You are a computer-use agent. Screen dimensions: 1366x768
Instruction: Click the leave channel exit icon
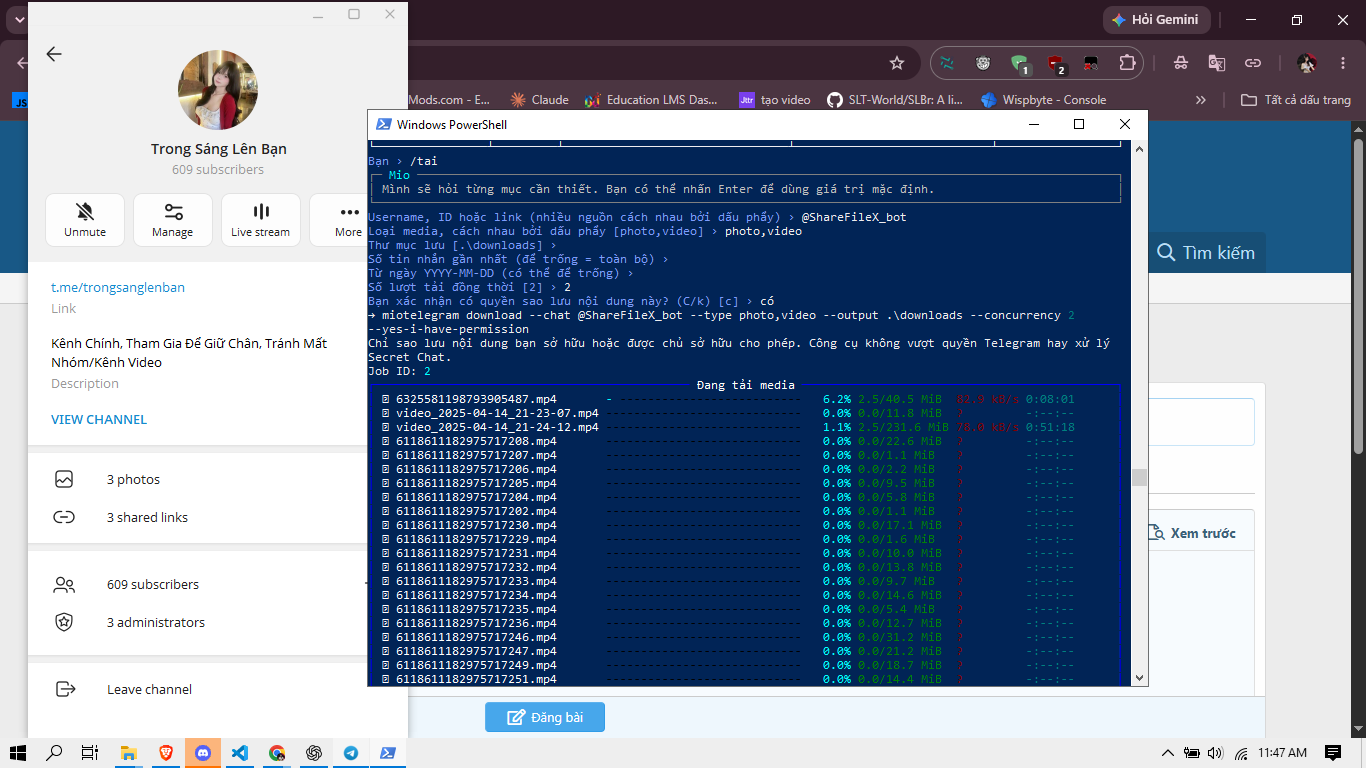(x=65, y=689)
